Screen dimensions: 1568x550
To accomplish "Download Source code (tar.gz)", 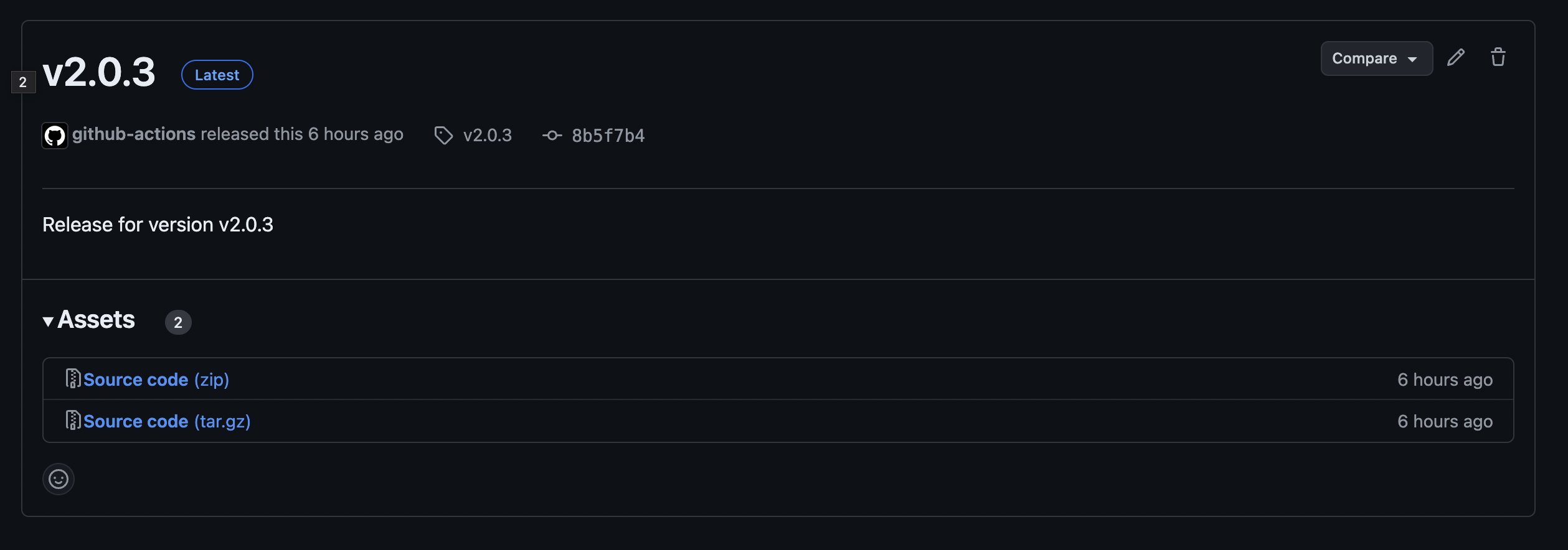I will pos(167,421).
